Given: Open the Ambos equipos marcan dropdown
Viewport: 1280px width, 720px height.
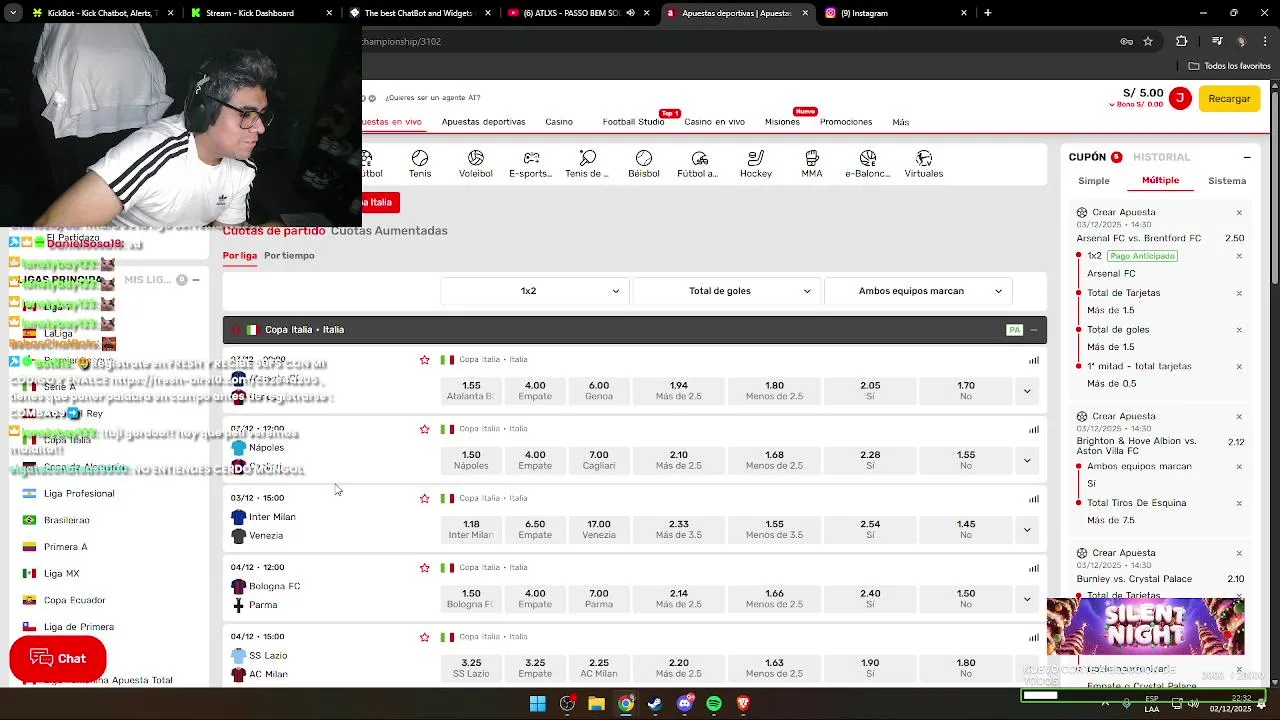Looking at the screenshot, I should tap(918, 291).
